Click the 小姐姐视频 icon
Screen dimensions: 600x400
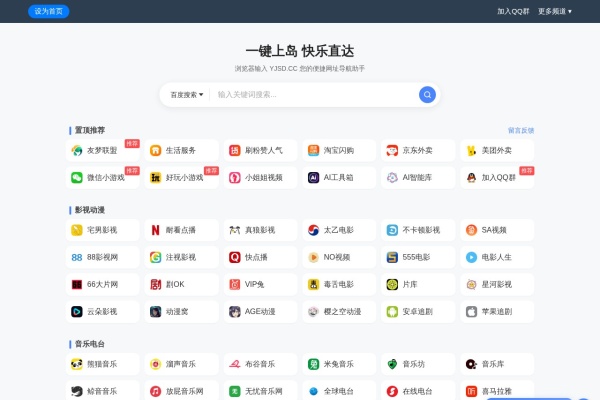pyautogui.click(x=235, y=178)
